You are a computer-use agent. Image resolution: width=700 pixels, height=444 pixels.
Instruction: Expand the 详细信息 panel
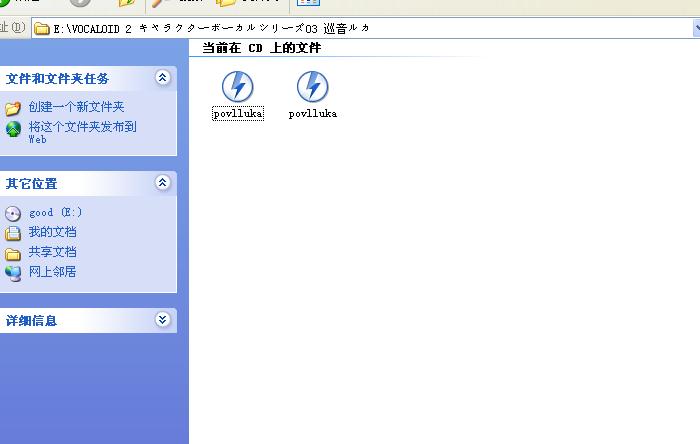(x=162, y=320)
